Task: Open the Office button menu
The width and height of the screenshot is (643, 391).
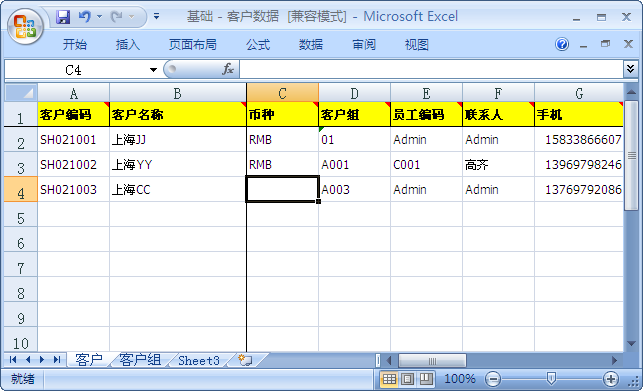Action: (x=25, y=25)
